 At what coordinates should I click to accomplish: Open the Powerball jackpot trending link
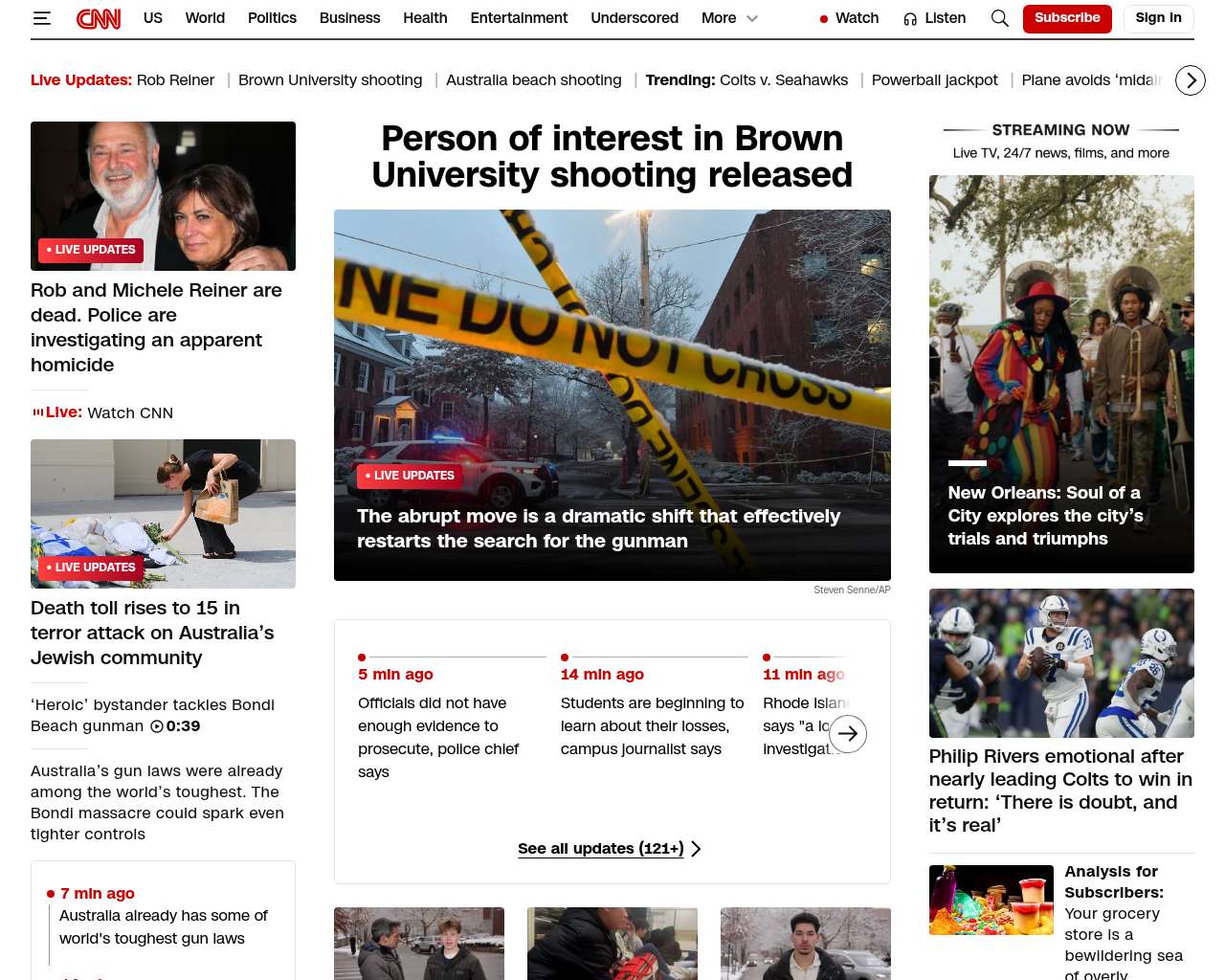(x=934, y=80)
